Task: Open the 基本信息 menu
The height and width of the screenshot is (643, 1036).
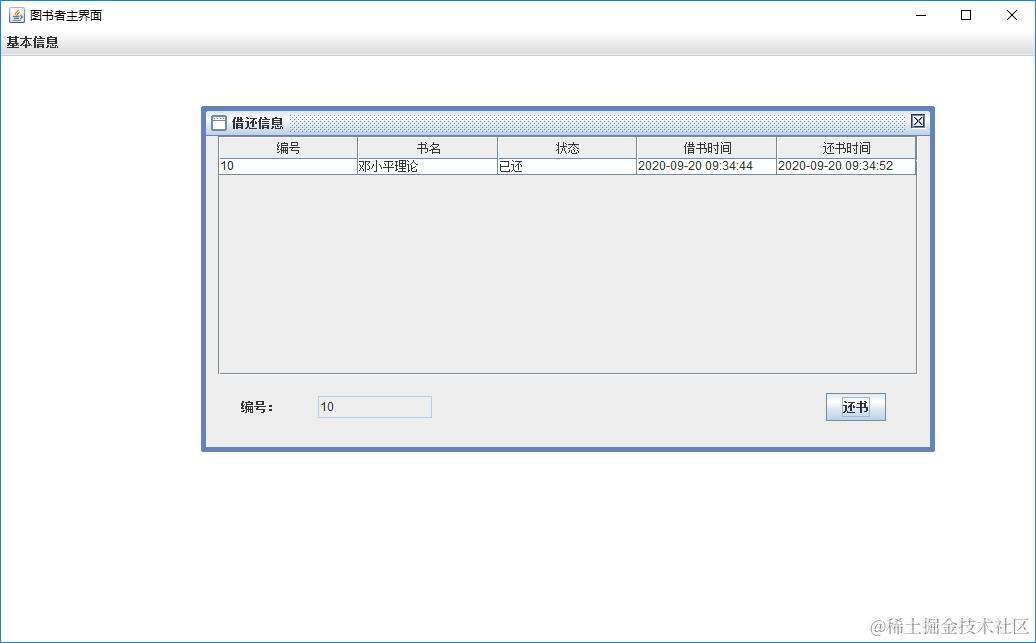Action: coord(30,42)
